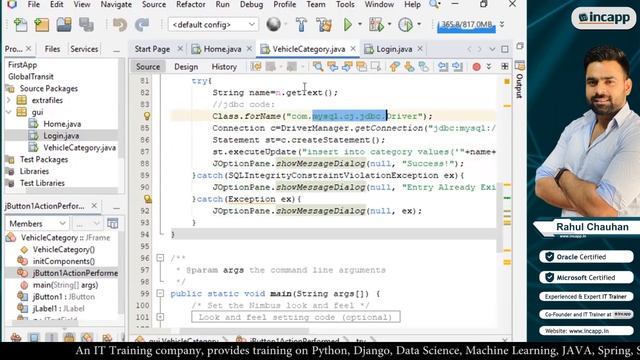The height and width of the screenshot is (360, 640).
Task: Open the Tools menu
Action: [x=345, y=4]
